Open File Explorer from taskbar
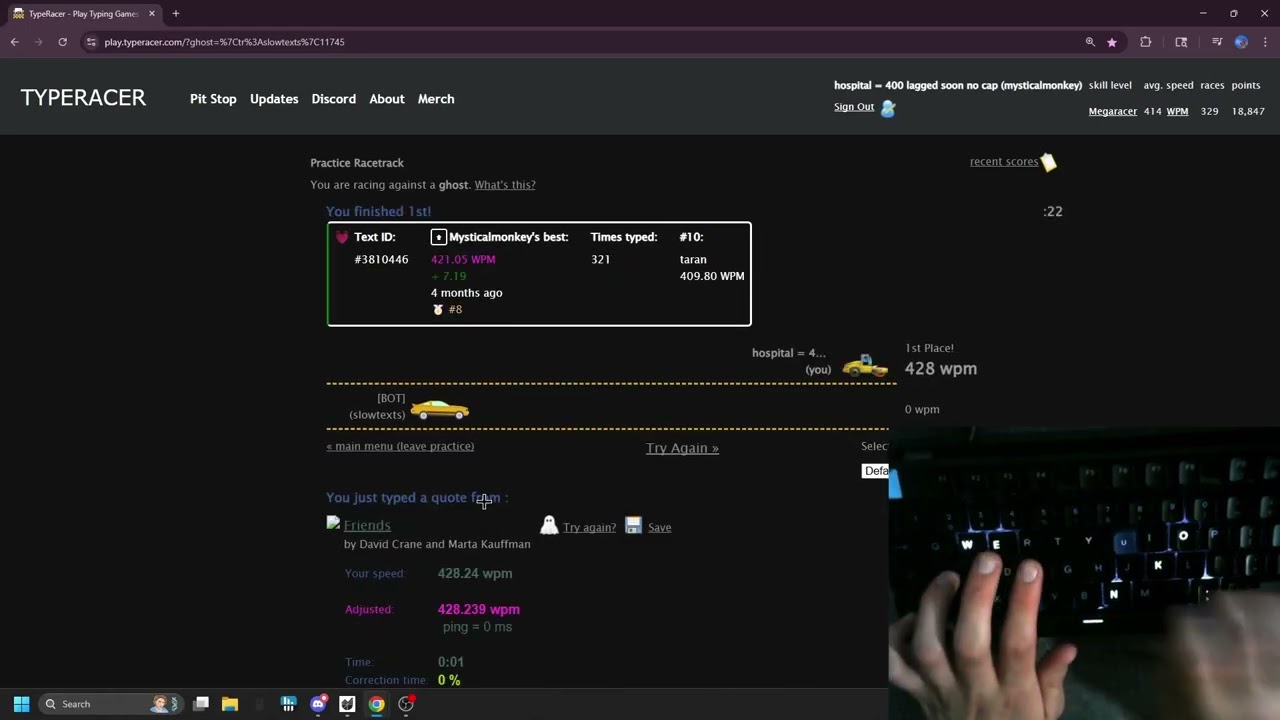This screenshot has height=720, width=1280. pos(230,704)
